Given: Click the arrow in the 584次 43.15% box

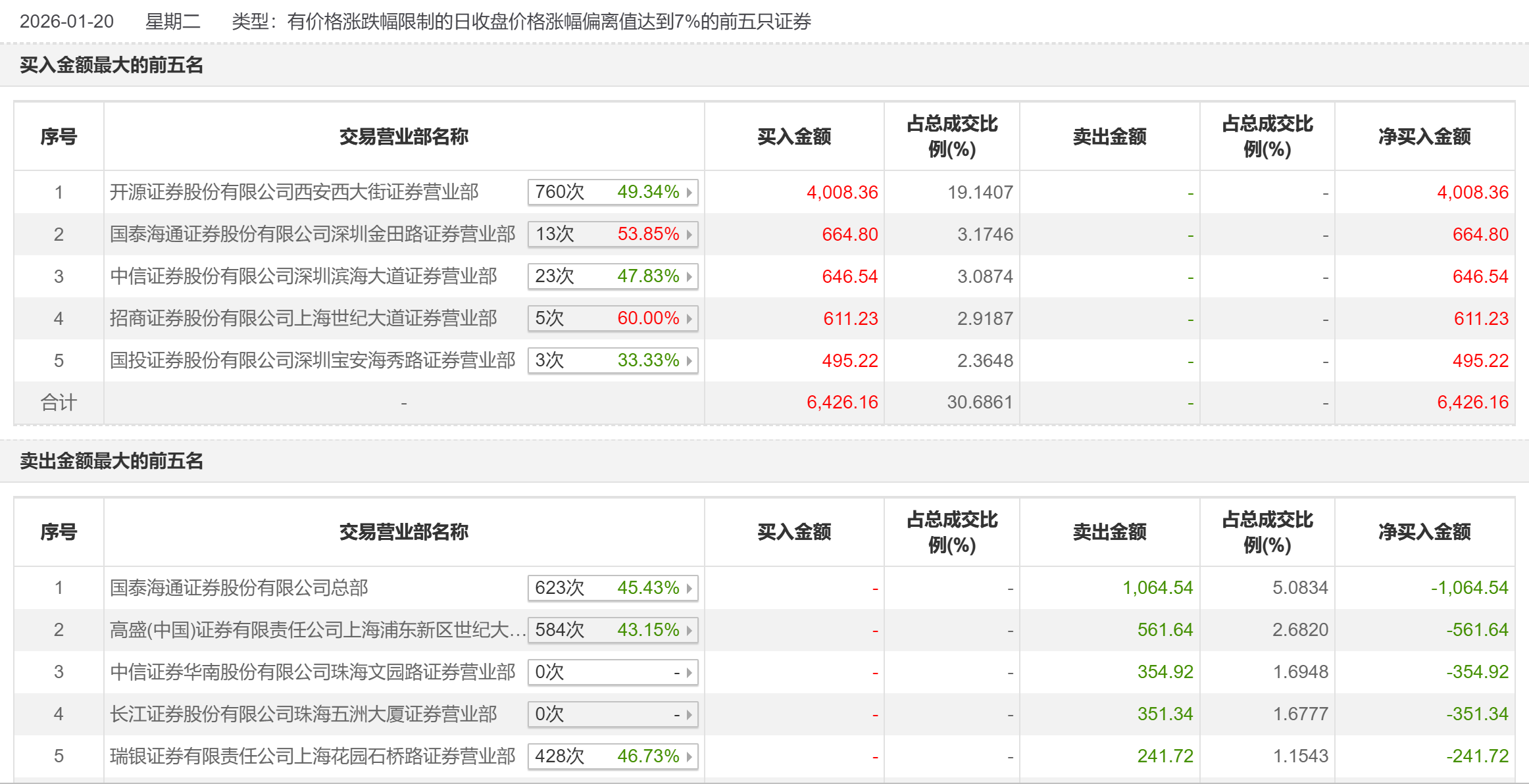Looking at the screenshot, I should pos(689,630).
